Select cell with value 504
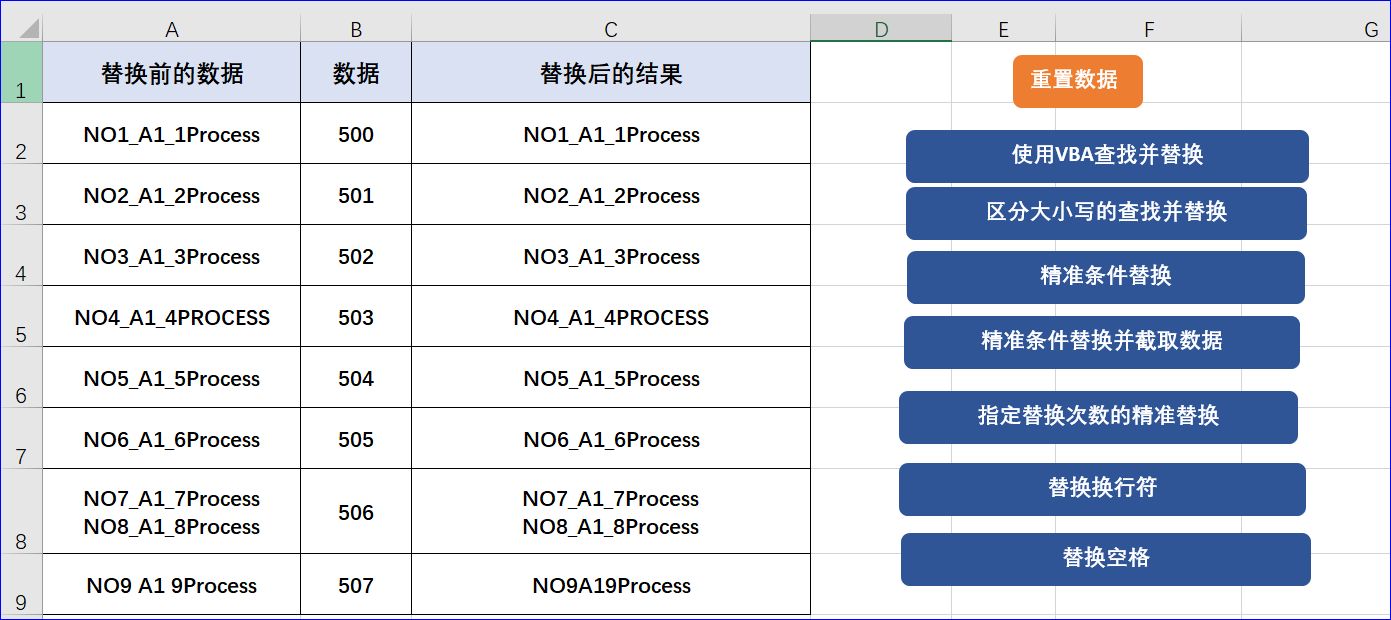The height and width of the screenshot is (620, 1391). pyautogui.click(x=356, y=377)
